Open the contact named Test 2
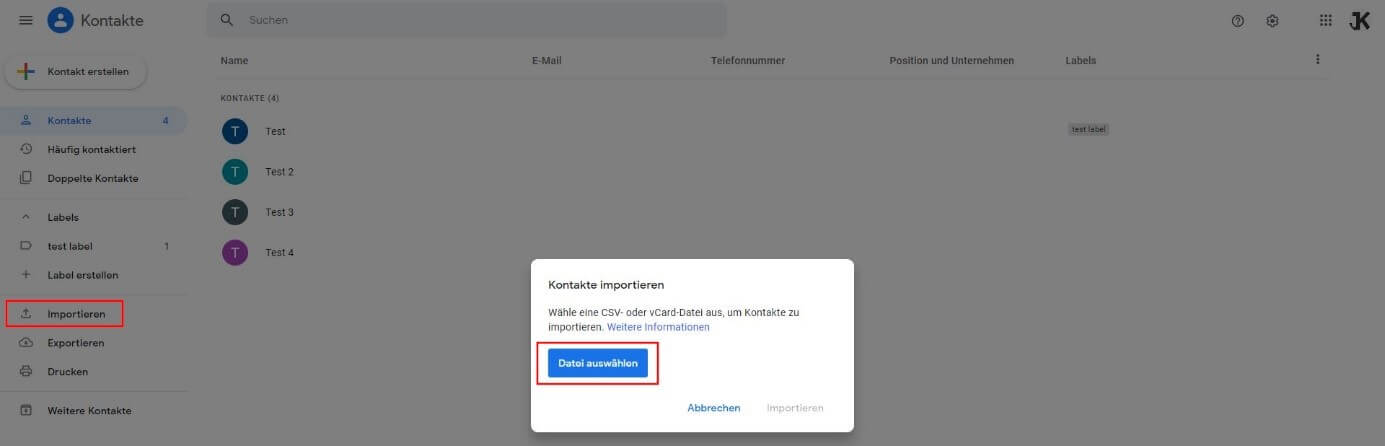 point(280,172)
